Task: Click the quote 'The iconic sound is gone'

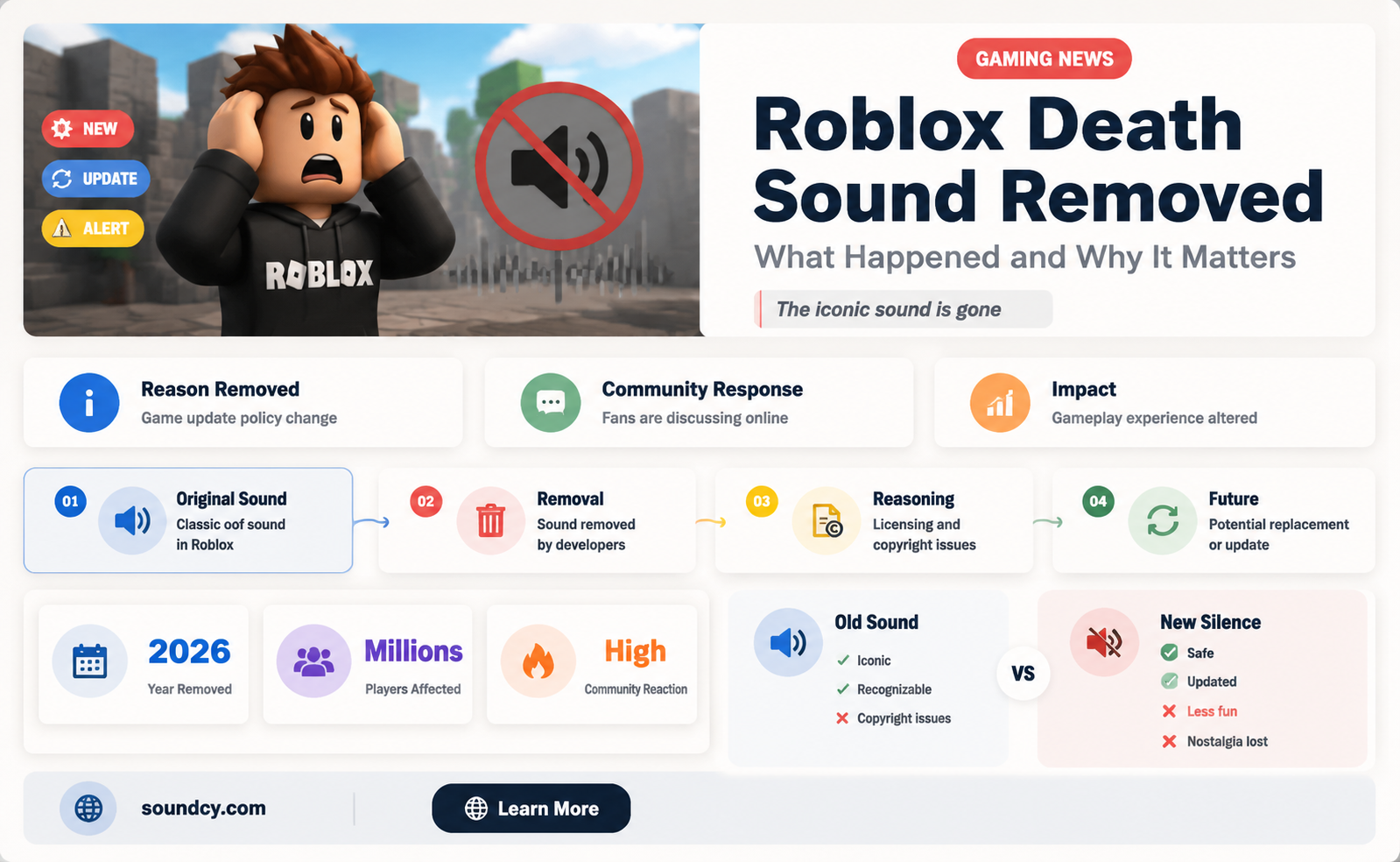Action: click(x=889, y=309)
